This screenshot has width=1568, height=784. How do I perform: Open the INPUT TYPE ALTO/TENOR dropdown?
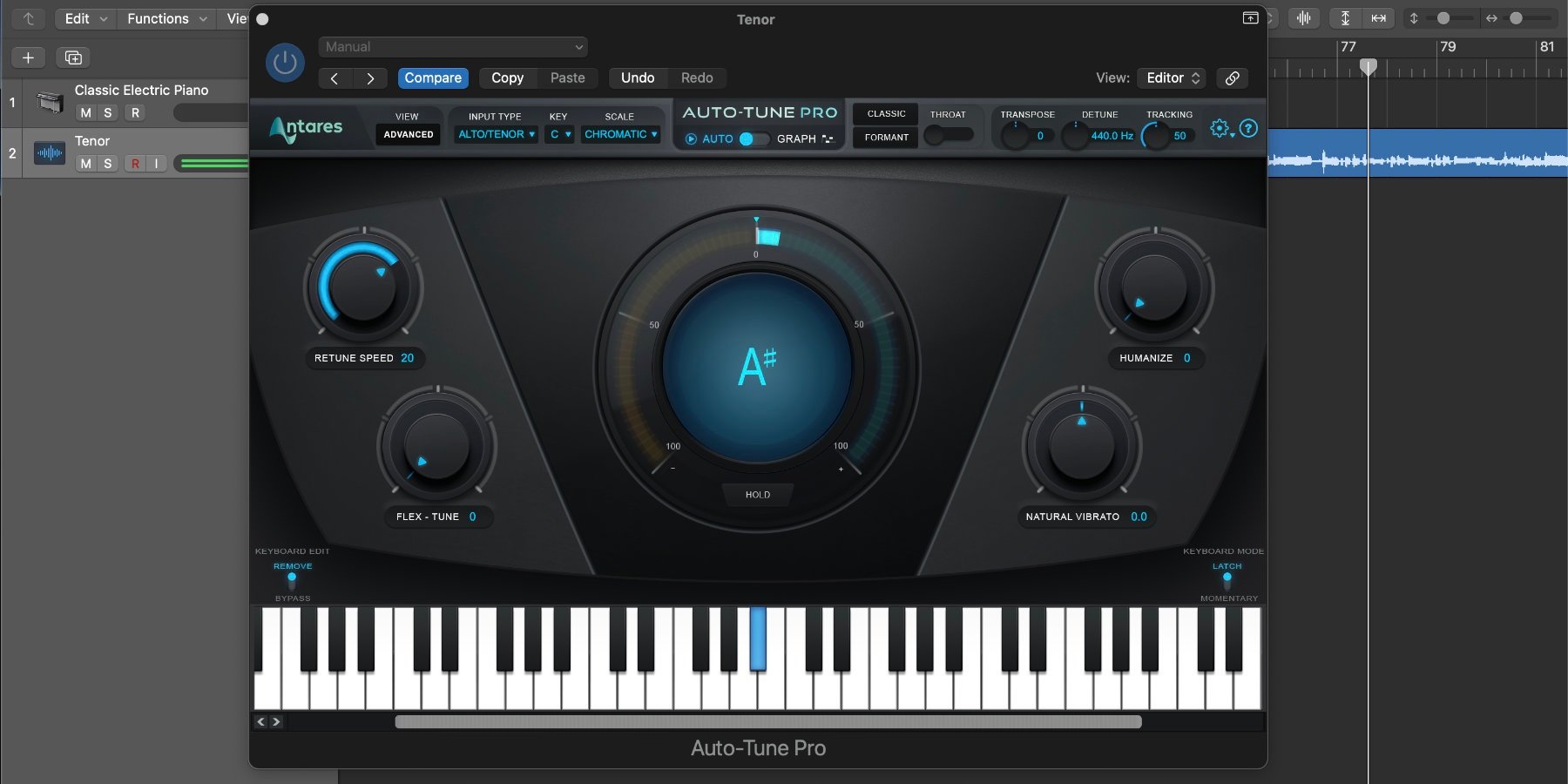[x=495, y=133]
